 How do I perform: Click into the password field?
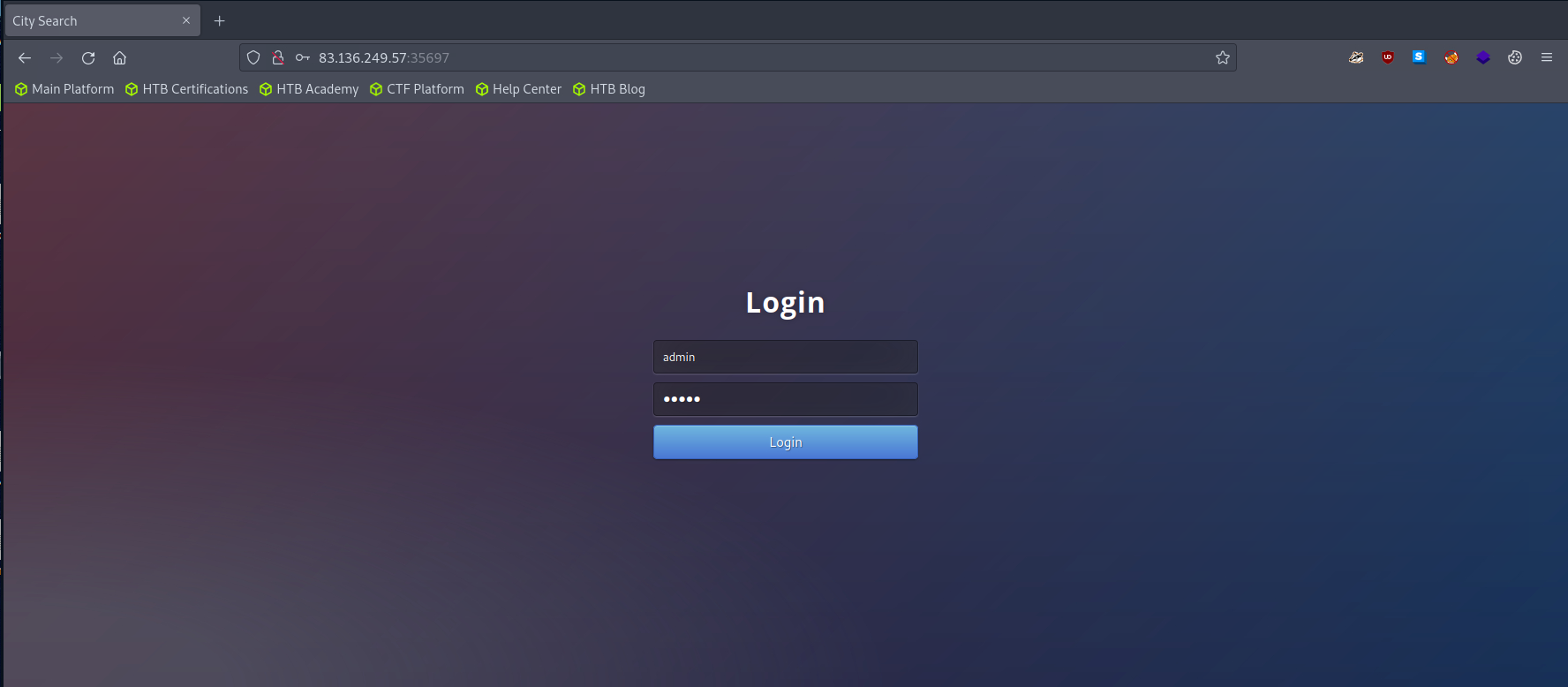tap(785, 399)
